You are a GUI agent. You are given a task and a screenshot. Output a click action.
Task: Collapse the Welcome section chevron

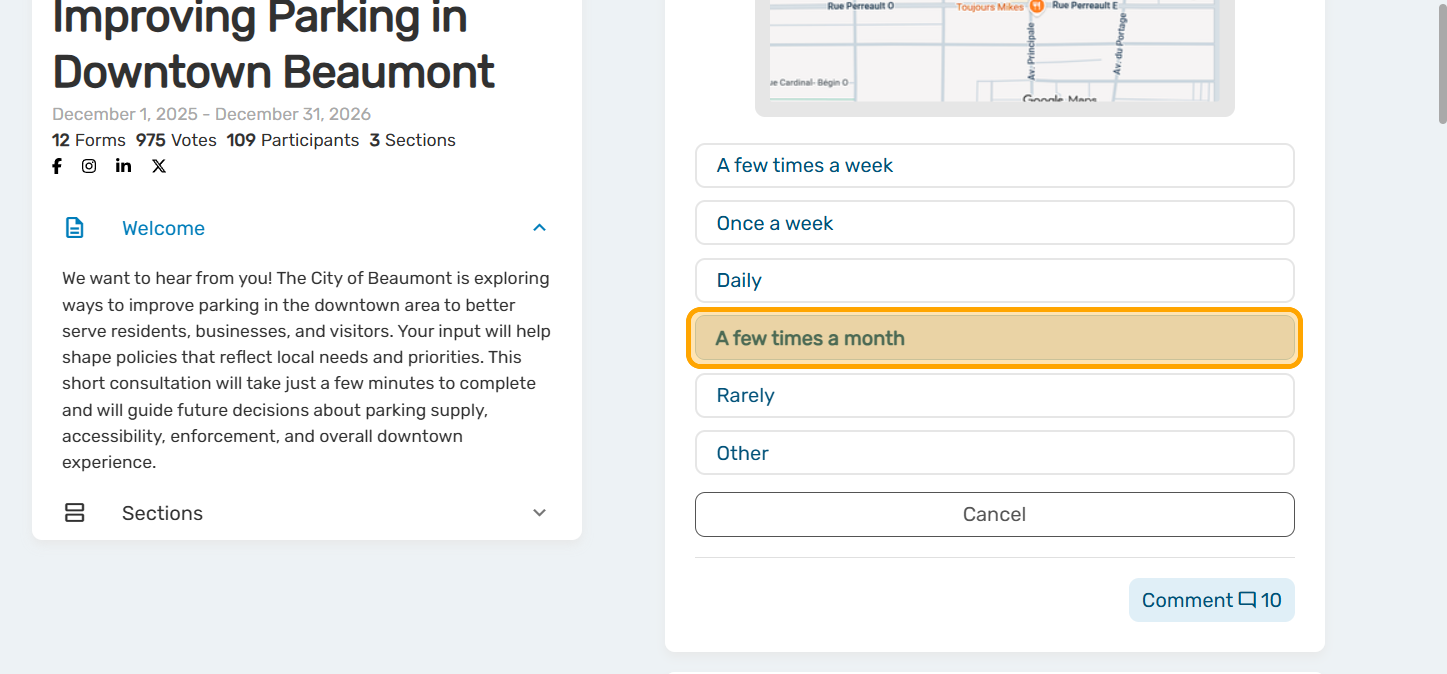coord(540,228)
